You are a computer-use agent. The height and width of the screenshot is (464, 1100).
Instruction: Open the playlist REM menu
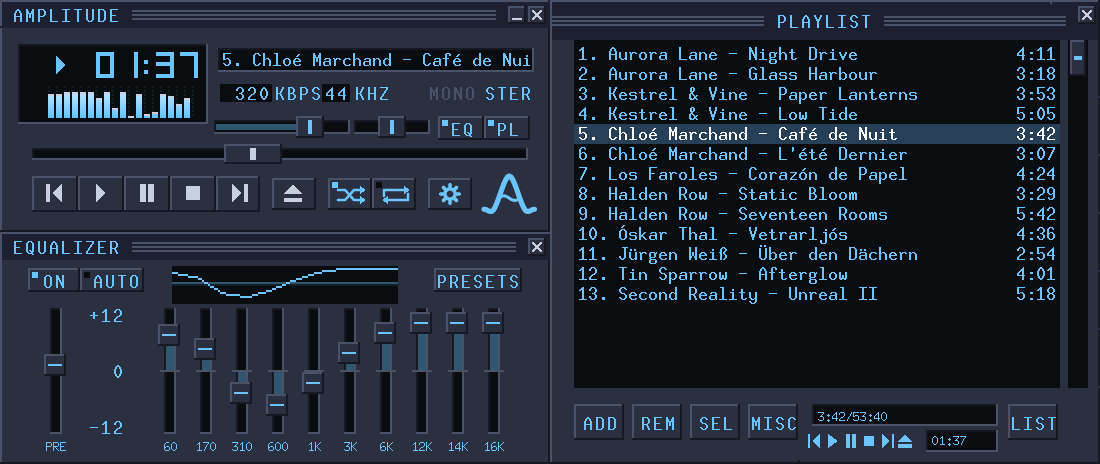coord(658,423)
